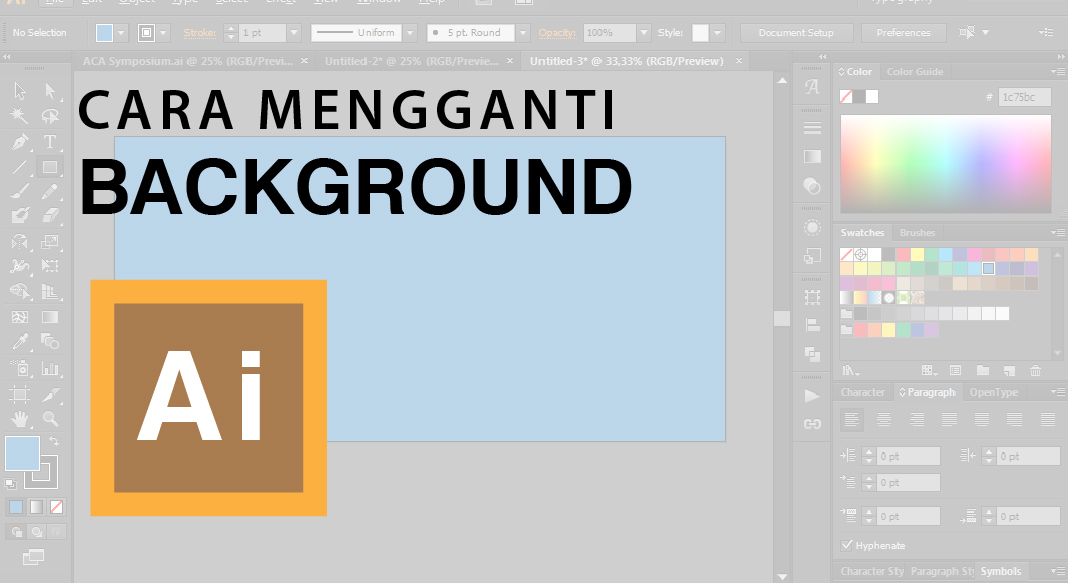Switch to OpenType tab
Screen dimensions: 1068x583
click(x=994, y=392)
